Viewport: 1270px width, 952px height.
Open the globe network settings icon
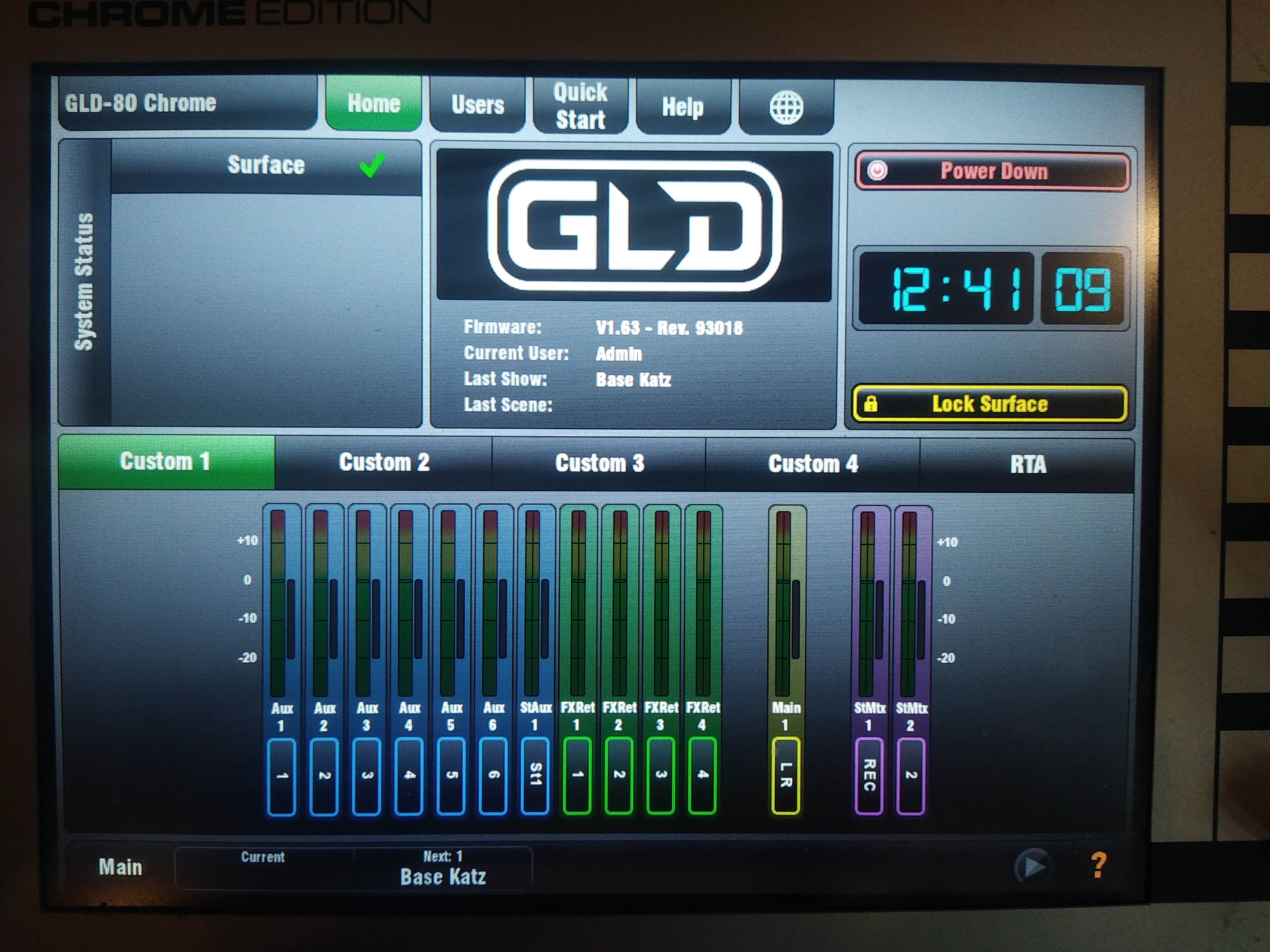(x=787, y=106)
